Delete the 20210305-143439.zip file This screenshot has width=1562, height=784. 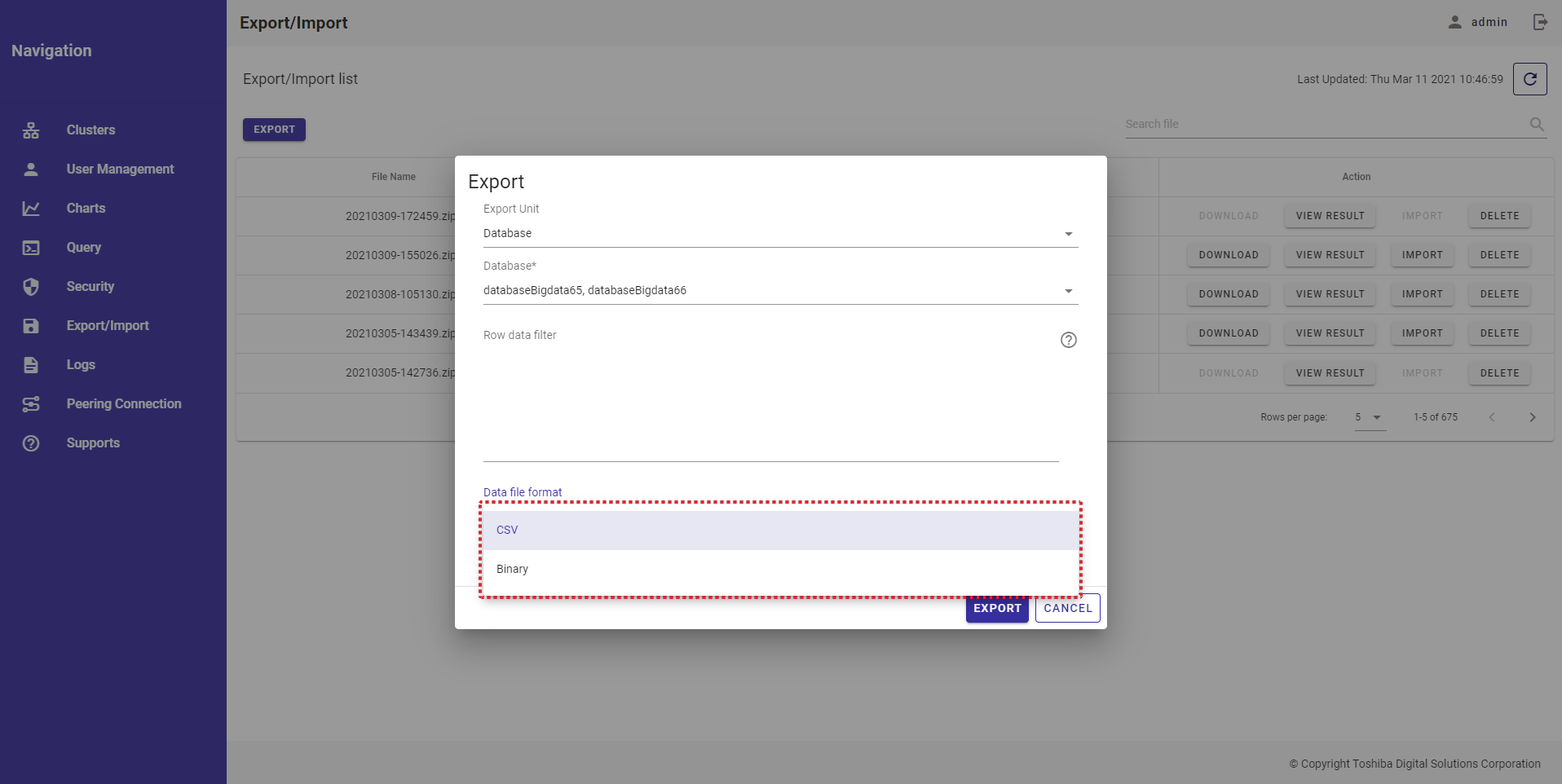tap(1499, 333)
